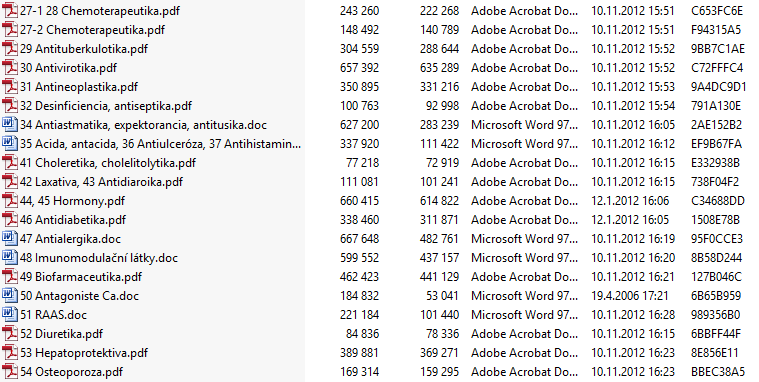The height and width of the screenshot is (382, 759).
Task: Click the Word icon of 34 Antiastmatika file
Action: [10, 125]
